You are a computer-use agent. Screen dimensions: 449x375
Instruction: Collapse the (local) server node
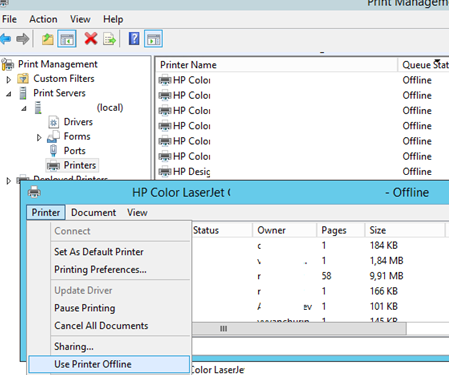(x=24, y=109)
